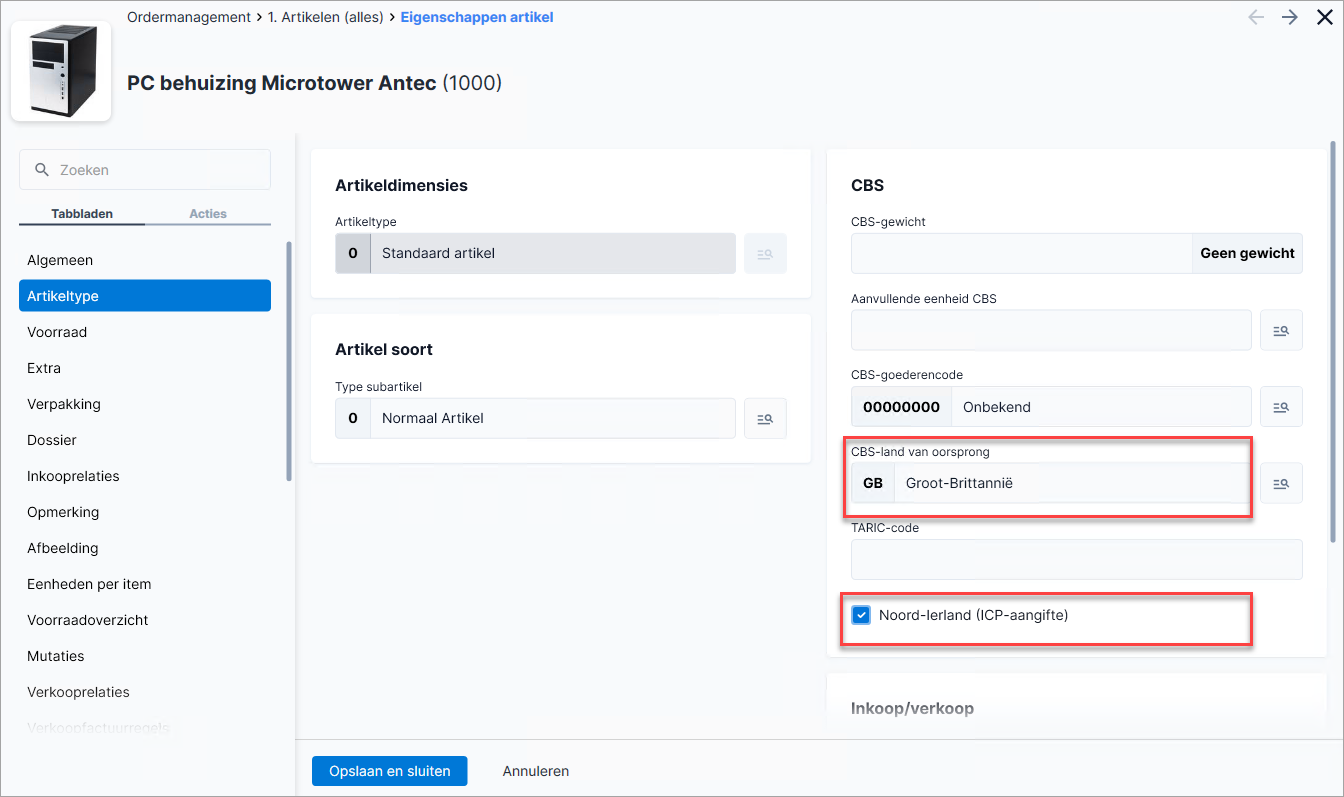Open lookup for CBS-goederencode

[x=1281, y=407]
